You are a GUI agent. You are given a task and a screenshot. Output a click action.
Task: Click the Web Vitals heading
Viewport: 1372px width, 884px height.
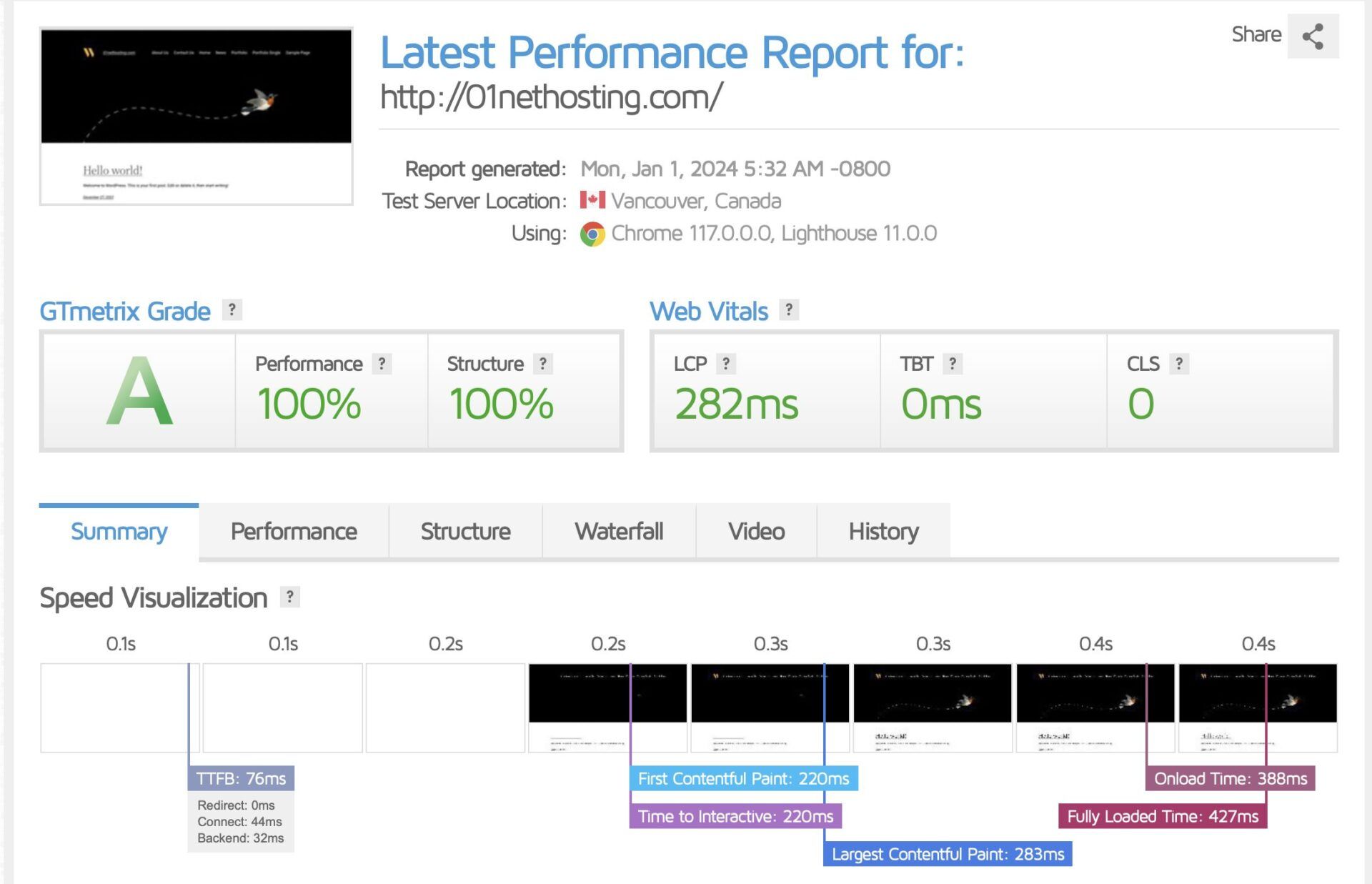coord(709,312)
